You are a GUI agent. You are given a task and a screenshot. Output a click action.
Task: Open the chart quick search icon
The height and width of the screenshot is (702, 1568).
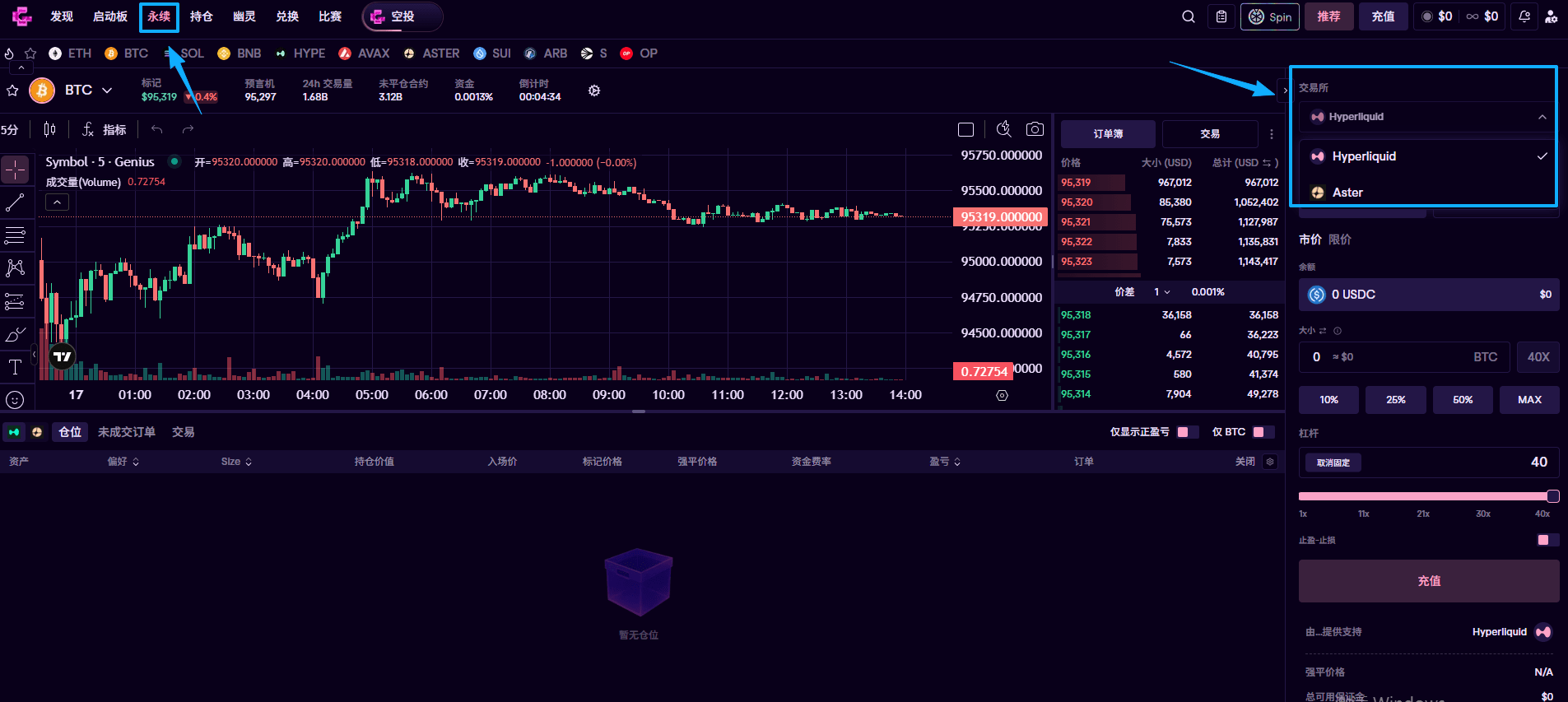[x=1003, y=129]
